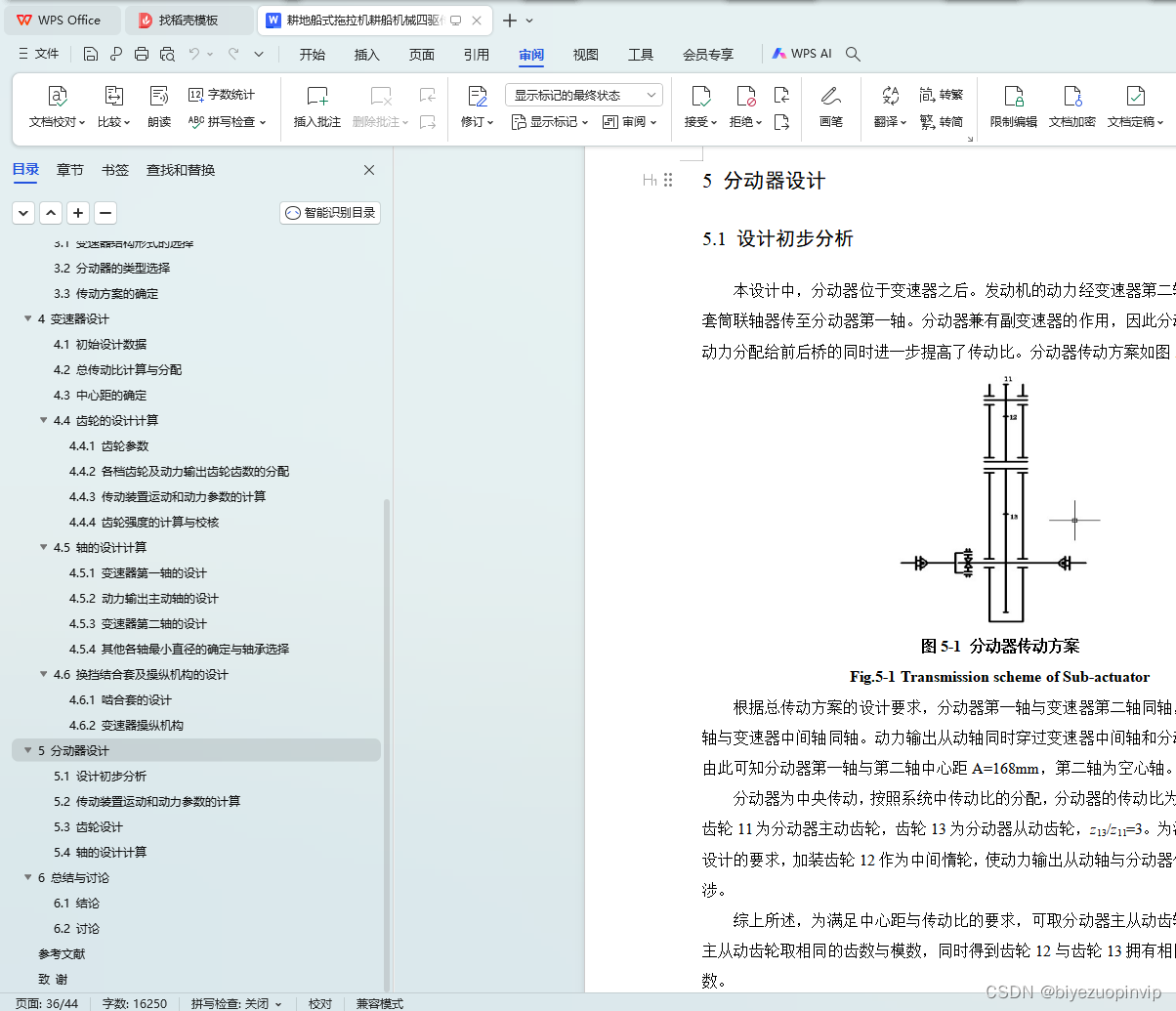
Task: Open WPS AI assistant
Action: coord(802,54)
